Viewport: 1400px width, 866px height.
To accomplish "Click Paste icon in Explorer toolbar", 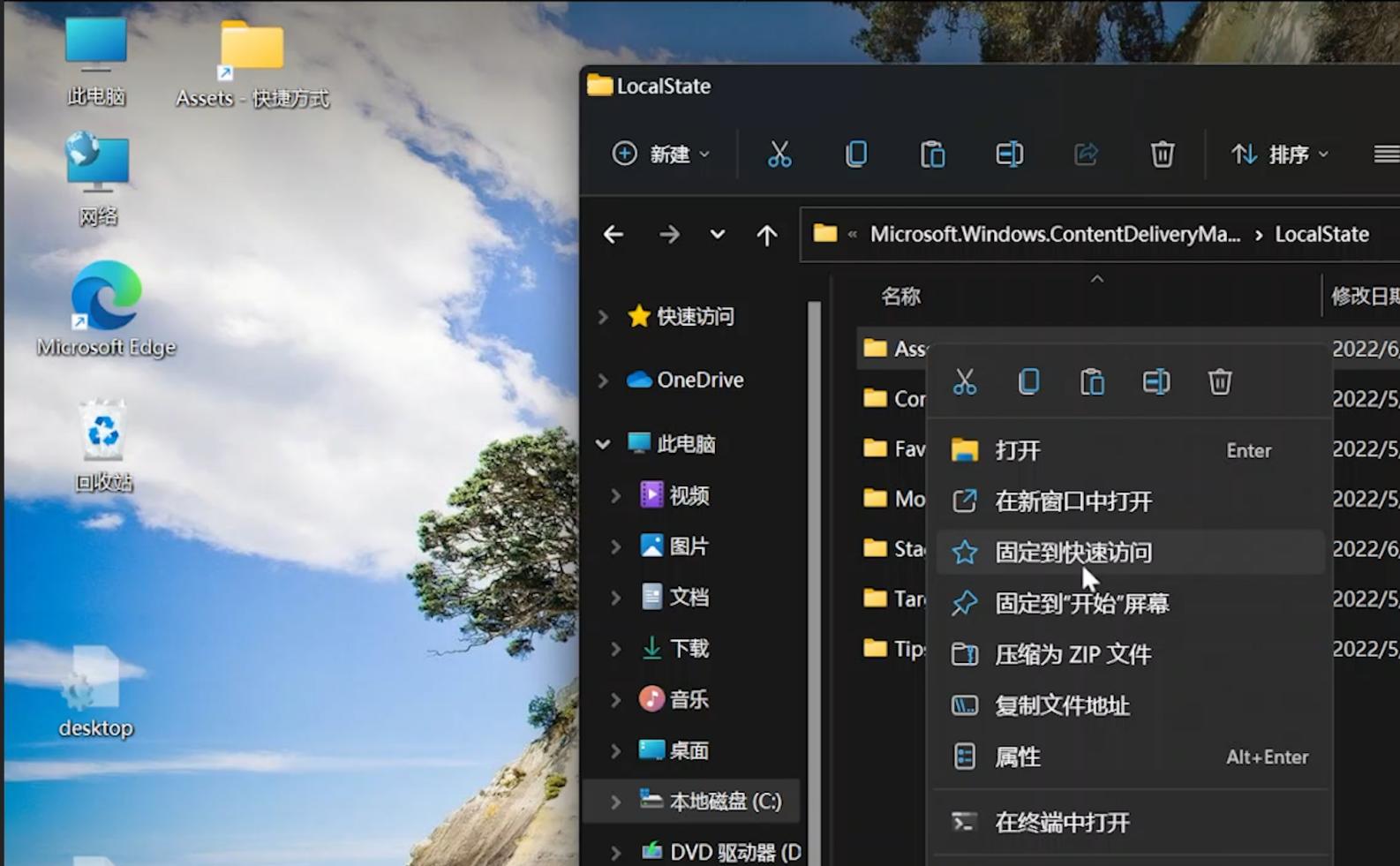I will coord(933,154).
